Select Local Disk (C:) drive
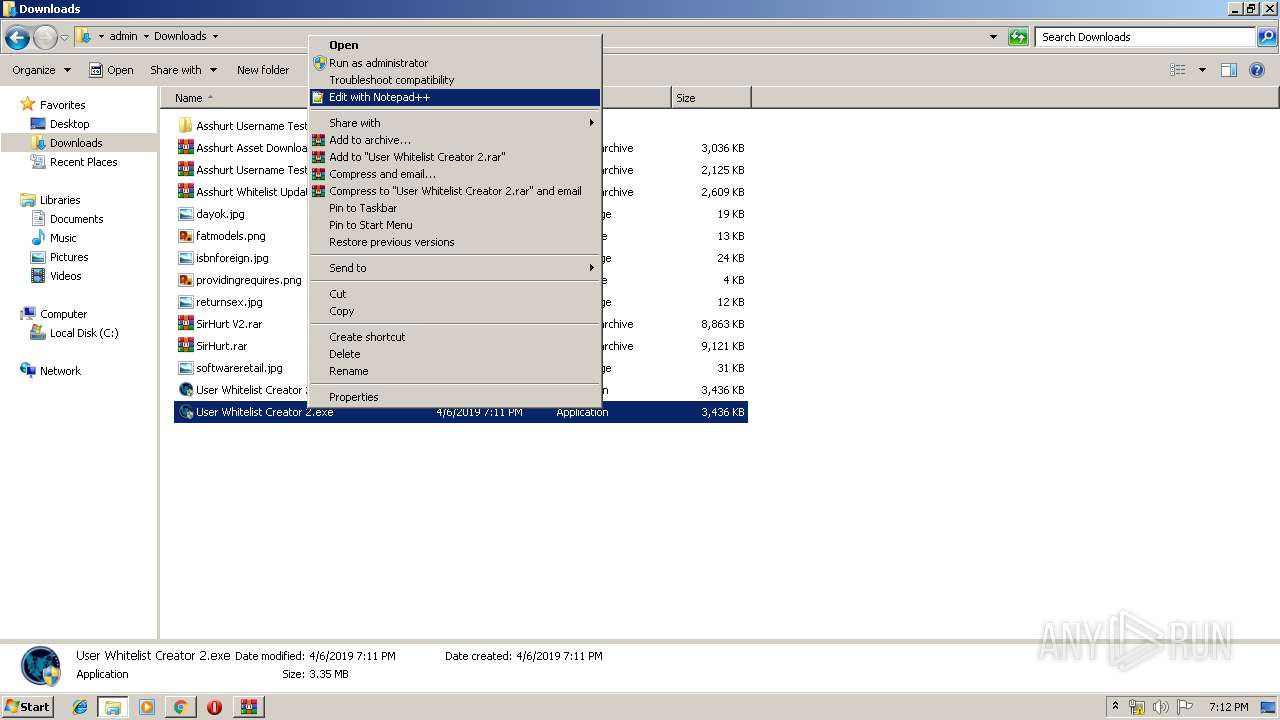1280x720 pixels. 84,333
